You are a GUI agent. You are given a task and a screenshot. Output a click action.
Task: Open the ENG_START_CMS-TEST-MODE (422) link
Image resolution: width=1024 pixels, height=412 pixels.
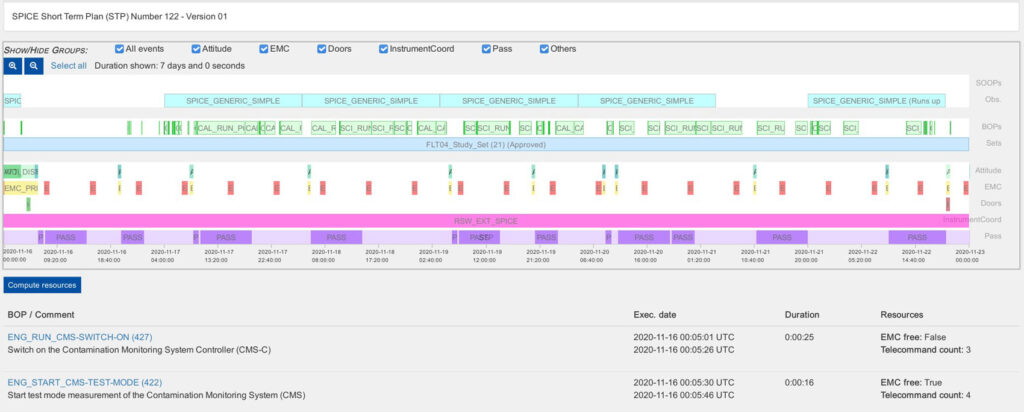coord(84,383)
